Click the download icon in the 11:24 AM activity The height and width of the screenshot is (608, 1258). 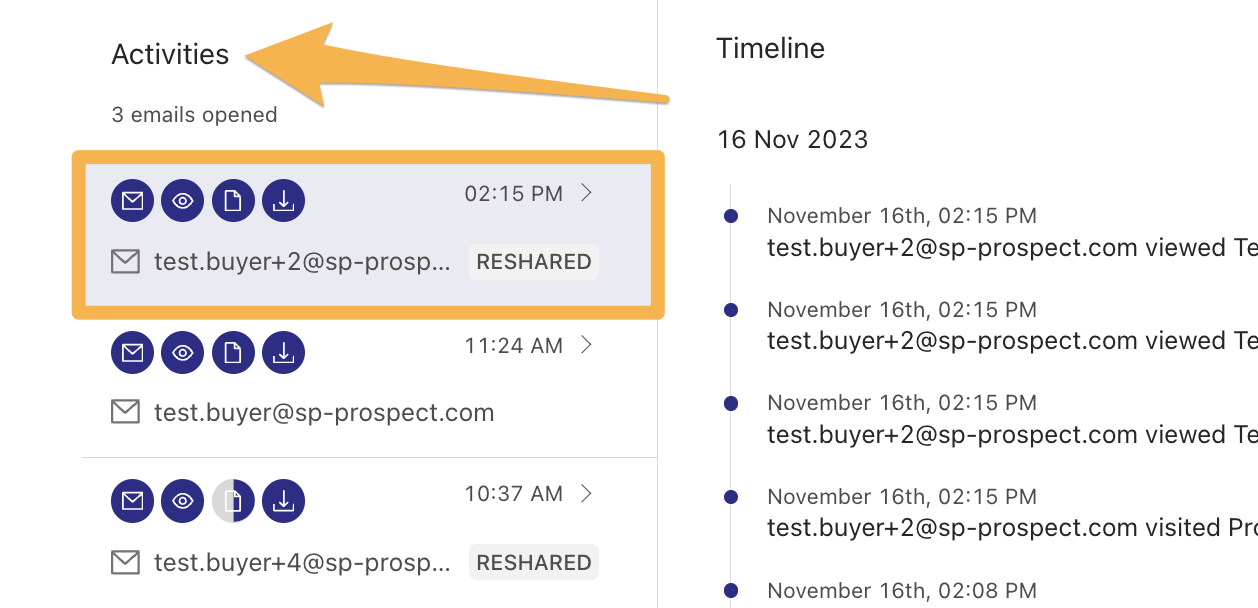(283, 352)
